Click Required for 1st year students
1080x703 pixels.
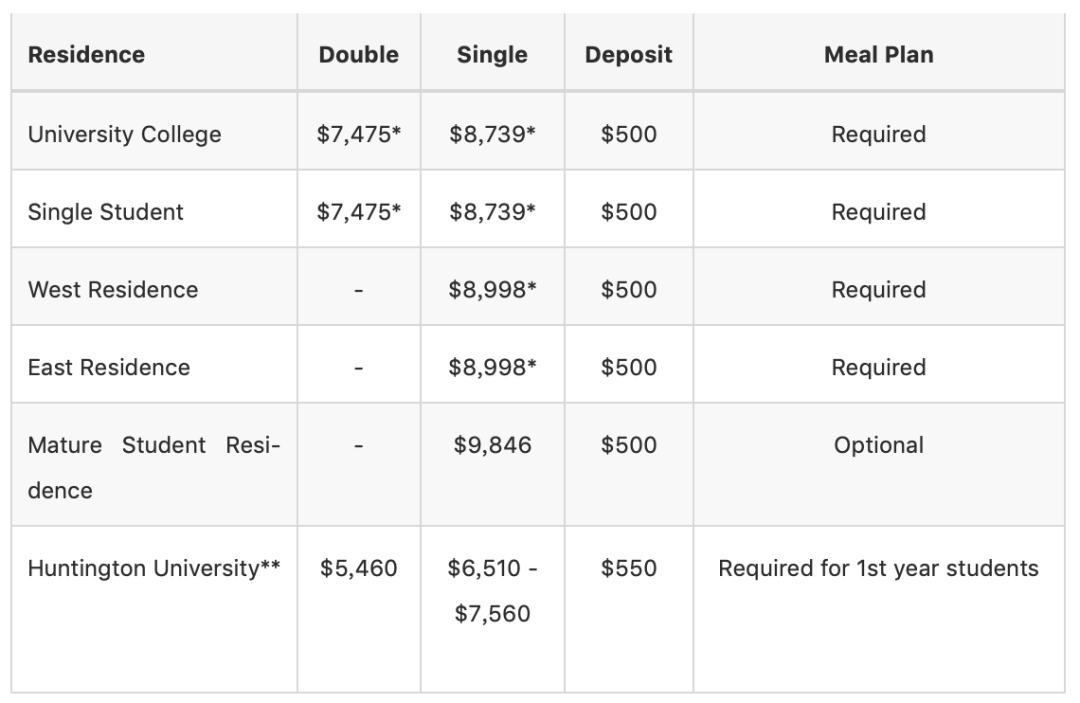(878, 569)
